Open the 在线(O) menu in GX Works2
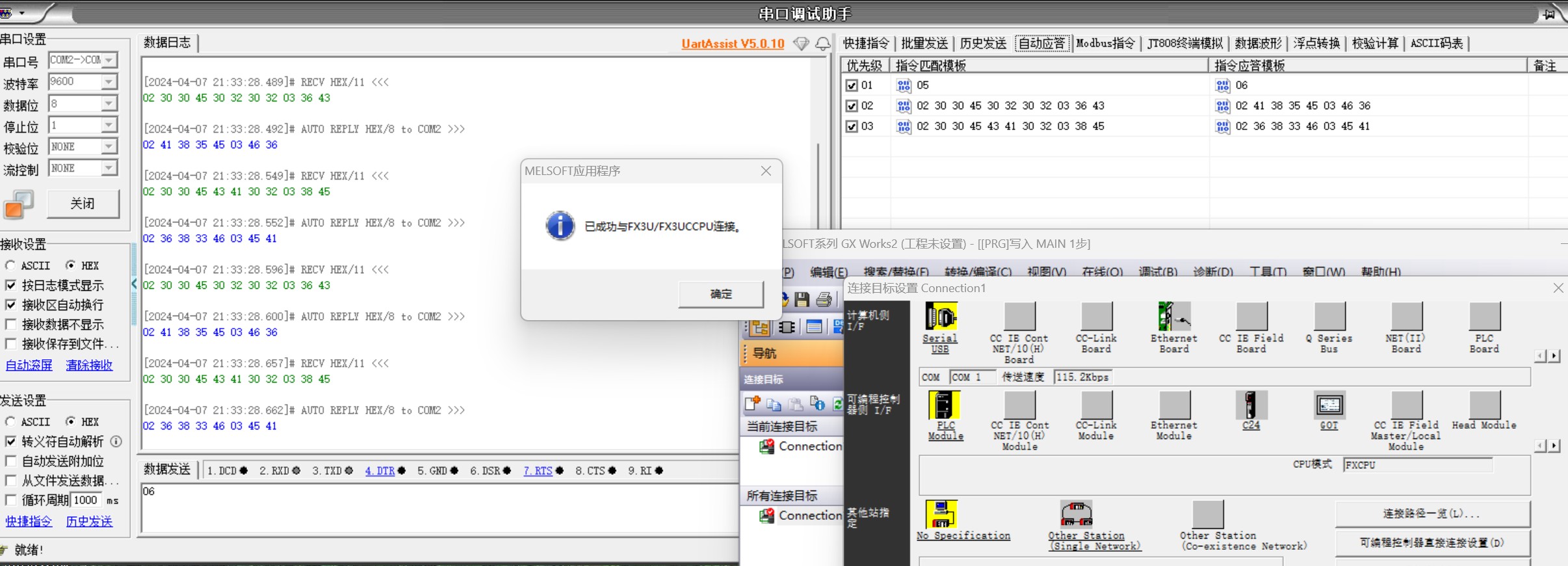The width and height of the screenshot is (1568, 566). coord(1102,272)
